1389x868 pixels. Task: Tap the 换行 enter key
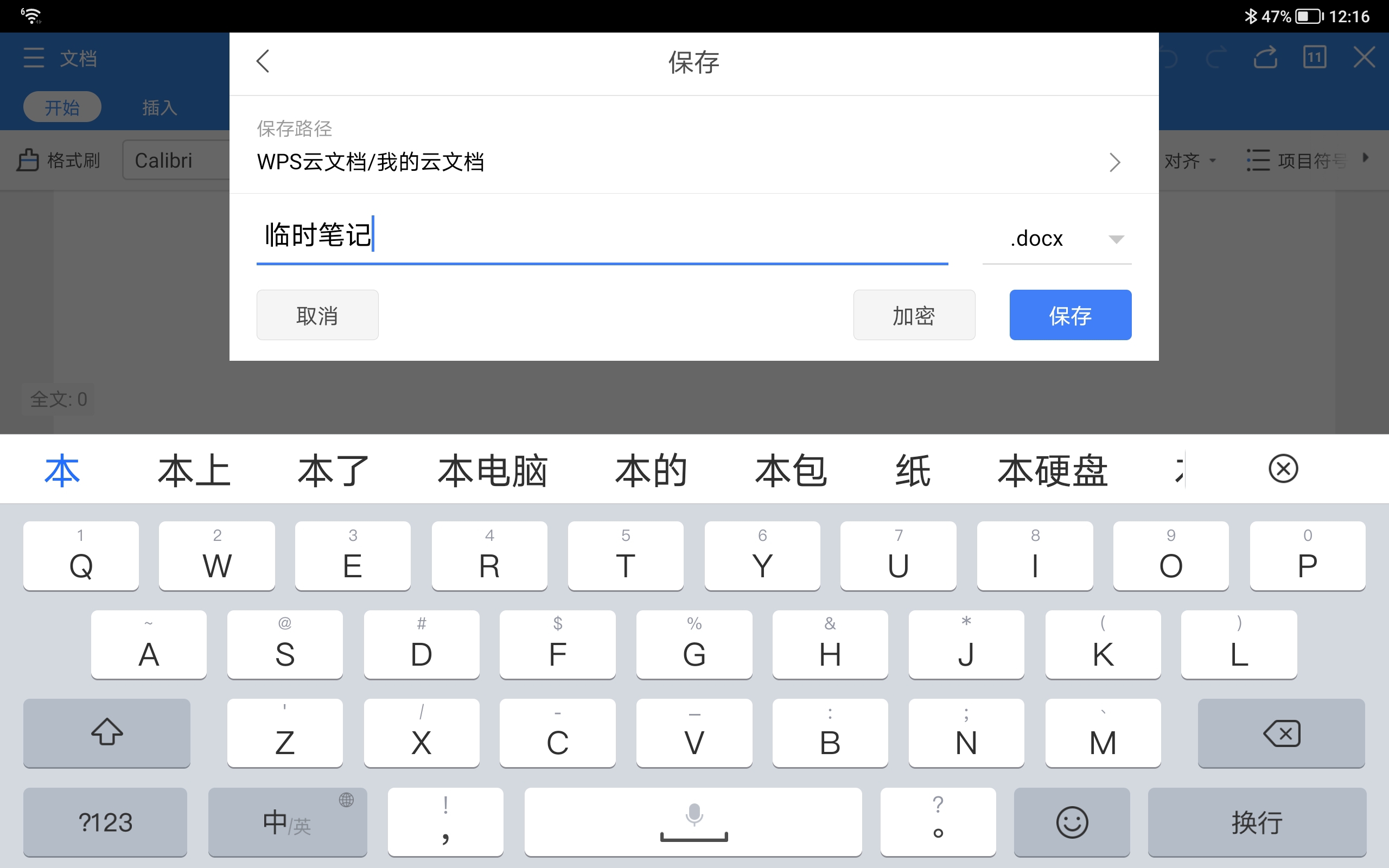[1257, 821]
